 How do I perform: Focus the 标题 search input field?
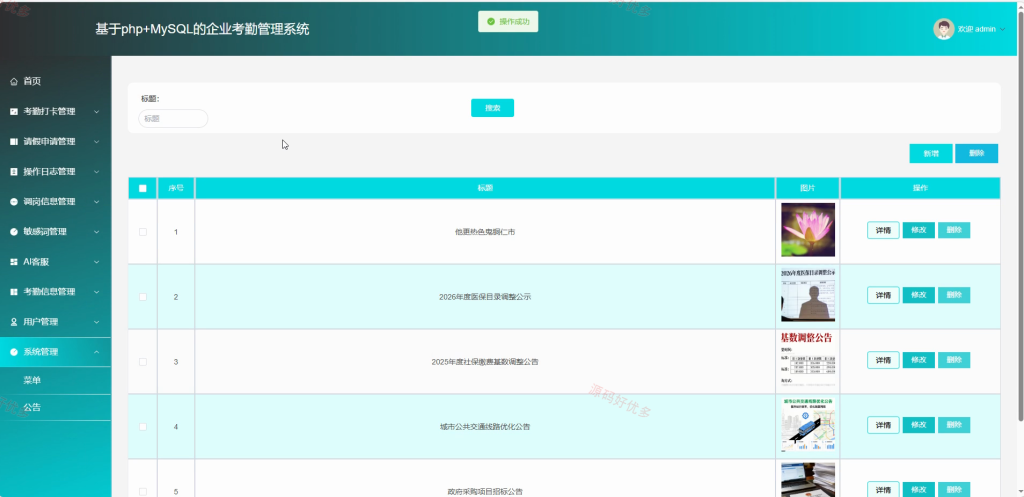coord(173,118)
